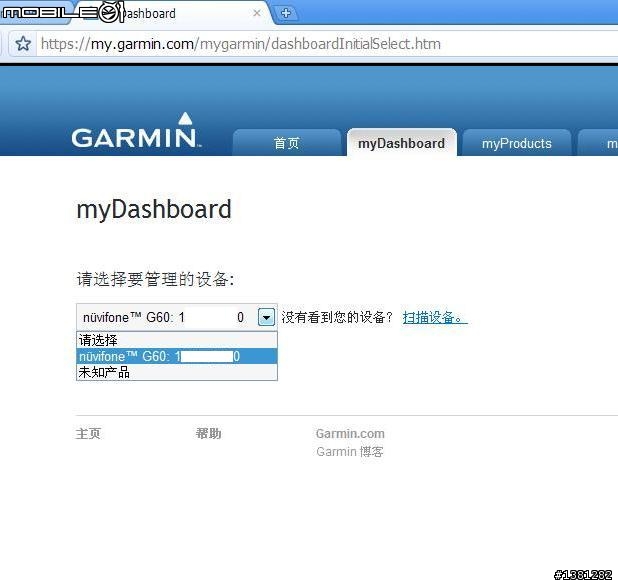Screen dimensions: 618x583
Task: Expand the device selection dropdown arrow
Action: [x=266, y=317]
